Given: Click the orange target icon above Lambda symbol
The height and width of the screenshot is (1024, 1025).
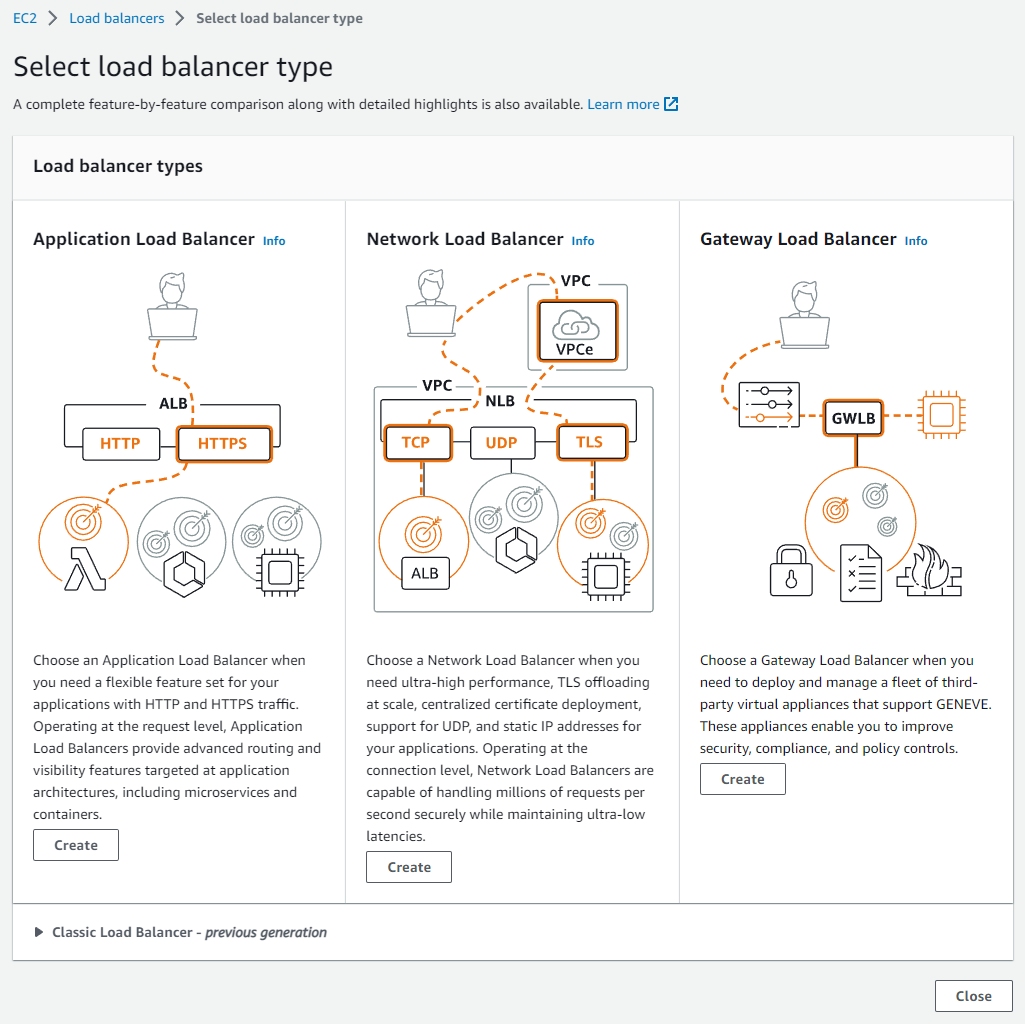Looking at the screenshot, I should (84, 521).
